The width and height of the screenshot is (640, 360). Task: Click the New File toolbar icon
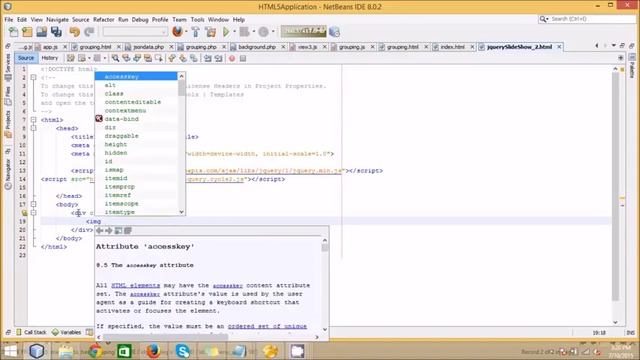[13, 32]
